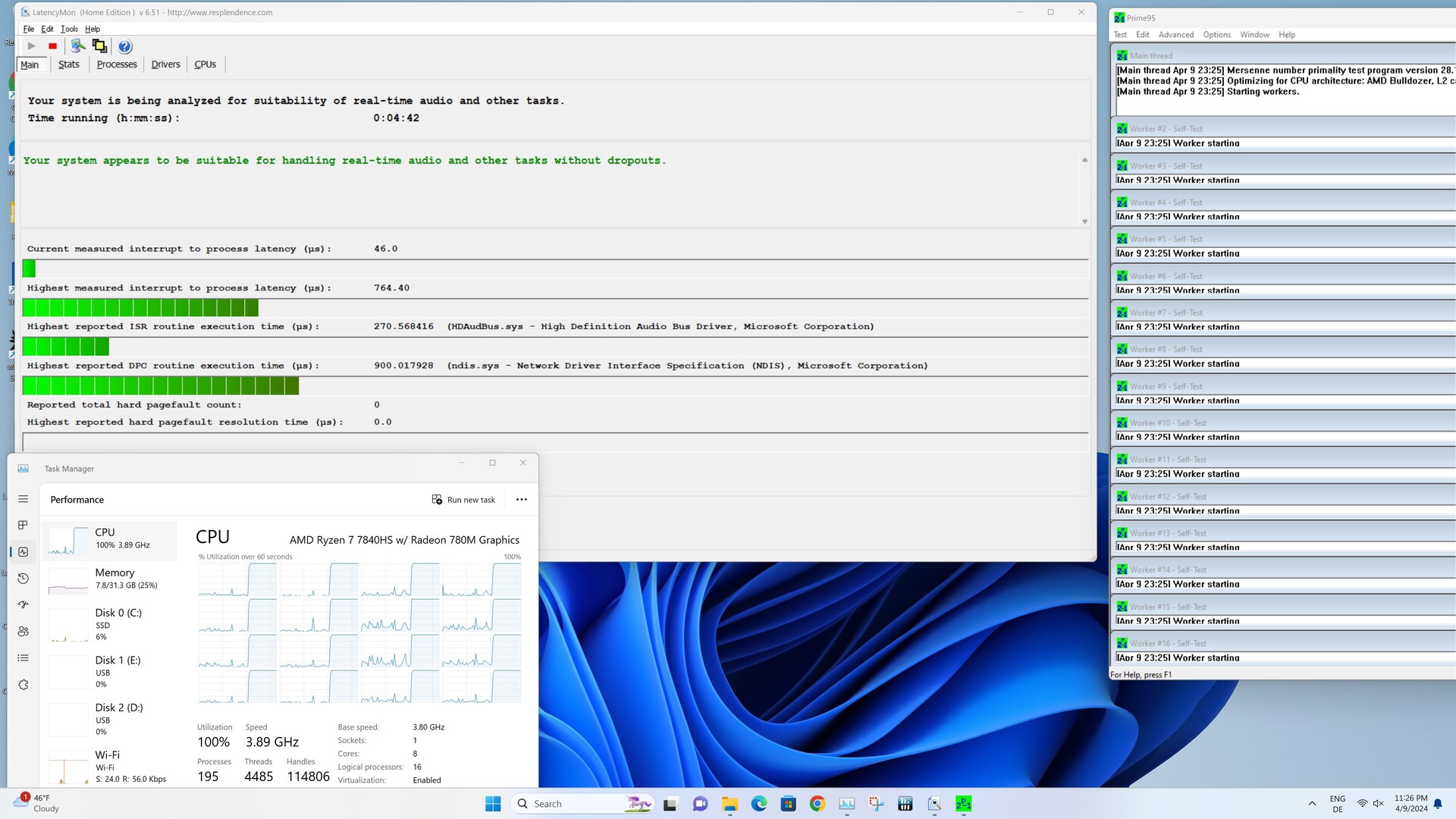Select Disk 2 (D:) performance entry
The image size is (1456, 819).
pyautogui.click(x=109, y=720)
